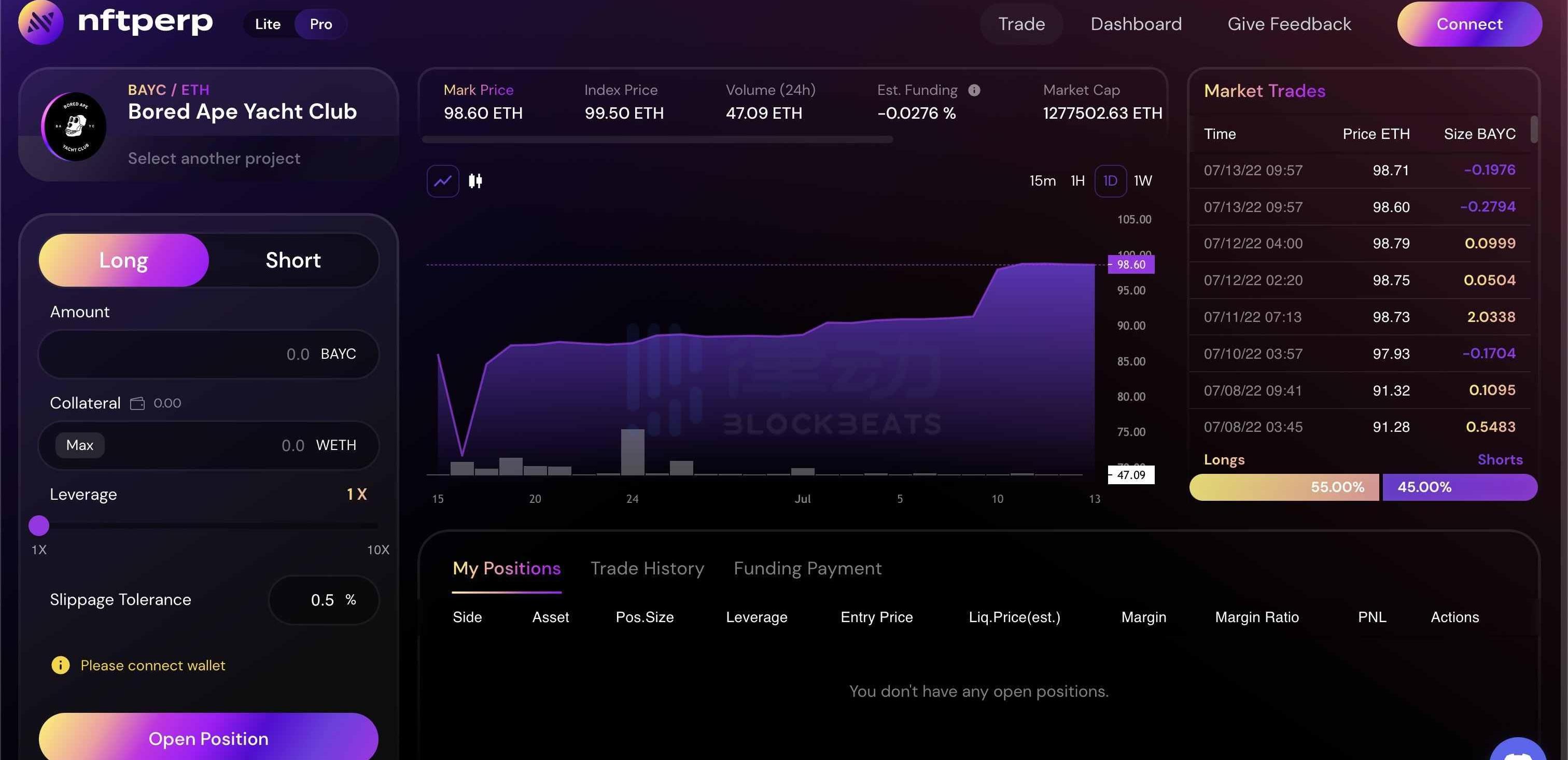
Task: Click the 47.09 volume marker on chart
Action: pyautogui.click(x=1131, y=475)
